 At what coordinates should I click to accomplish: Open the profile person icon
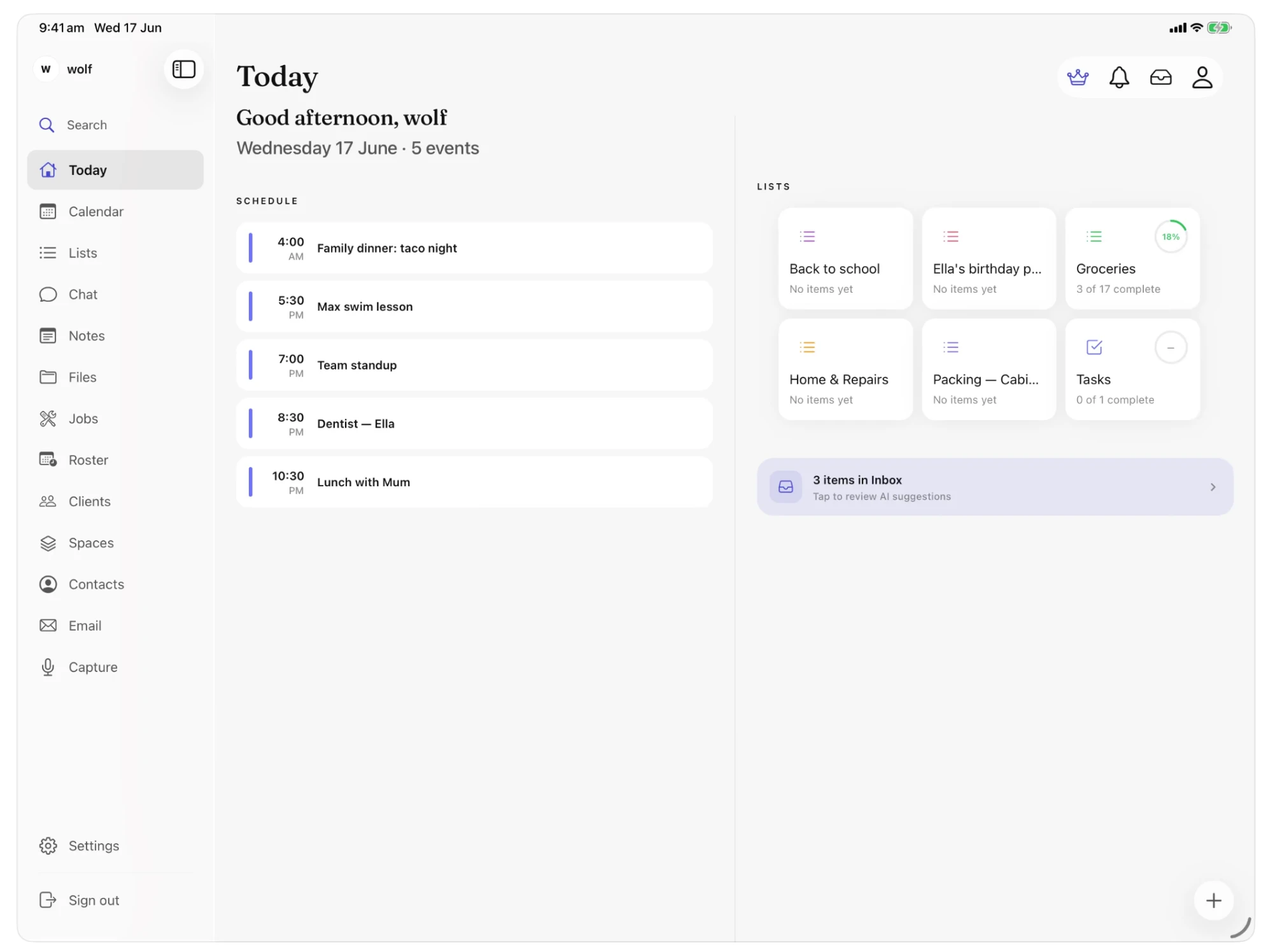[x=1202, y=78]
